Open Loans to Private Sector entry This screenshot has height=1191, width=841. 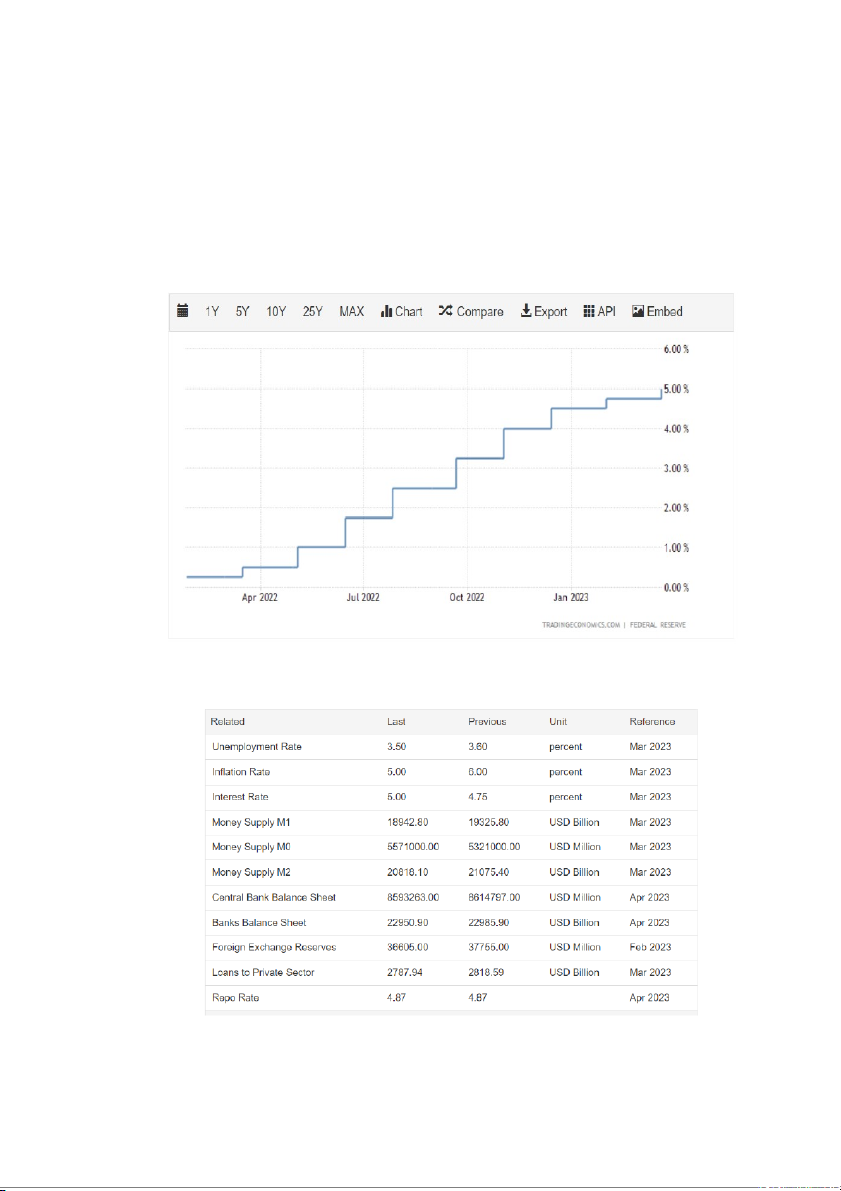click(264, 972)
